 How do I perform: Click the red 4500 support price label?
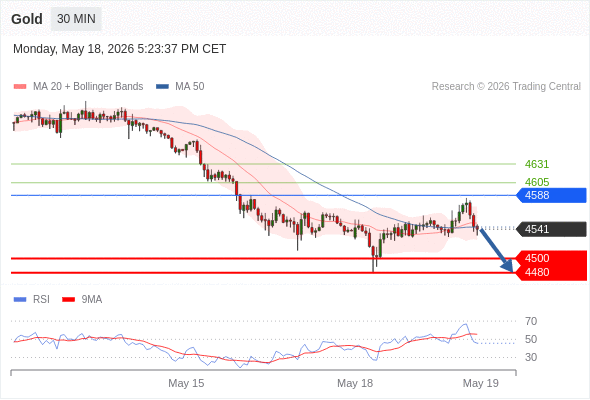537,258
